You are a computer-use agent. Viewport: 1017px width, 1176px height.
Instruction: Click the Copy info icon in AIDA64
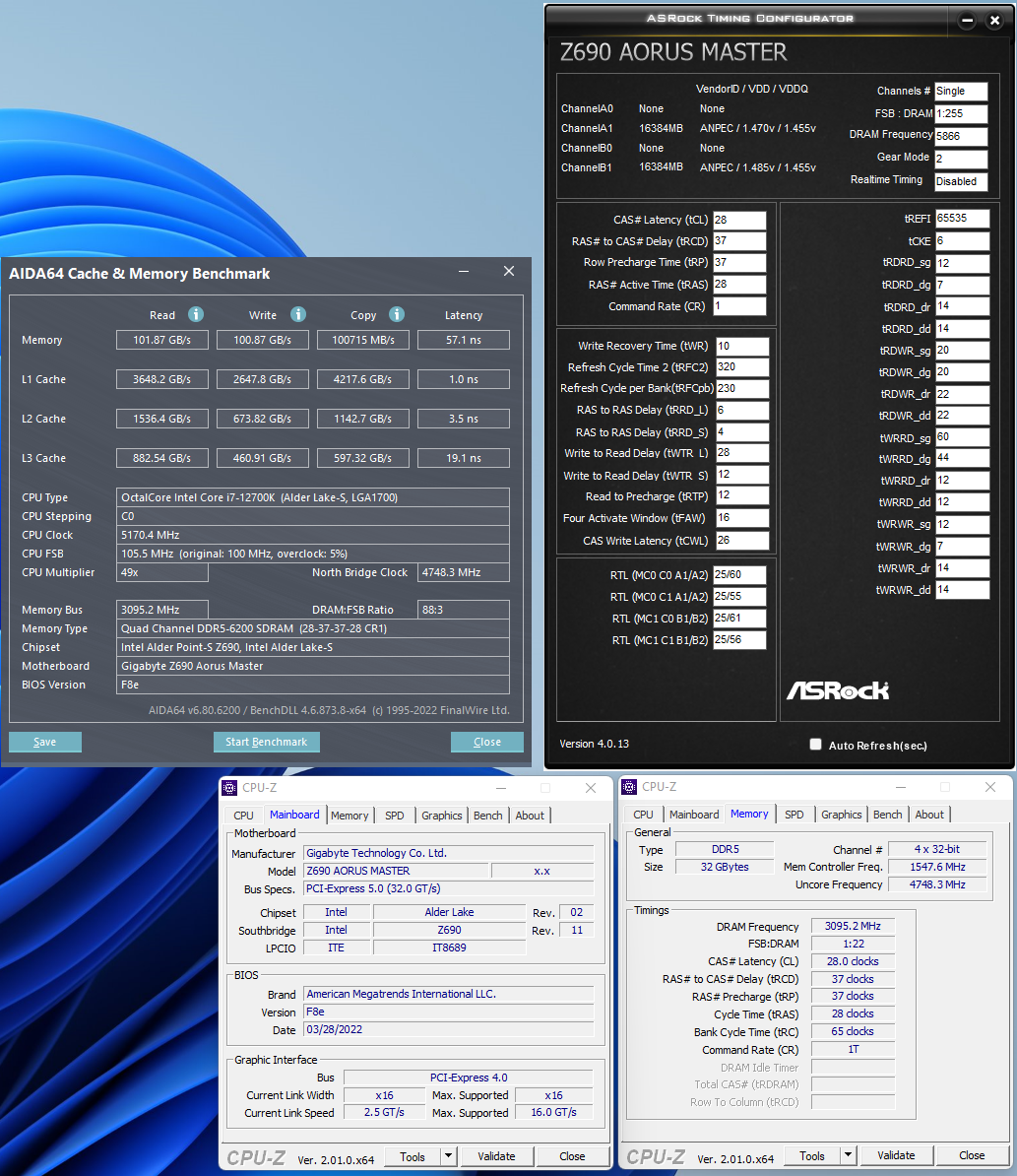pyautogui.click(x=397, y=314)
